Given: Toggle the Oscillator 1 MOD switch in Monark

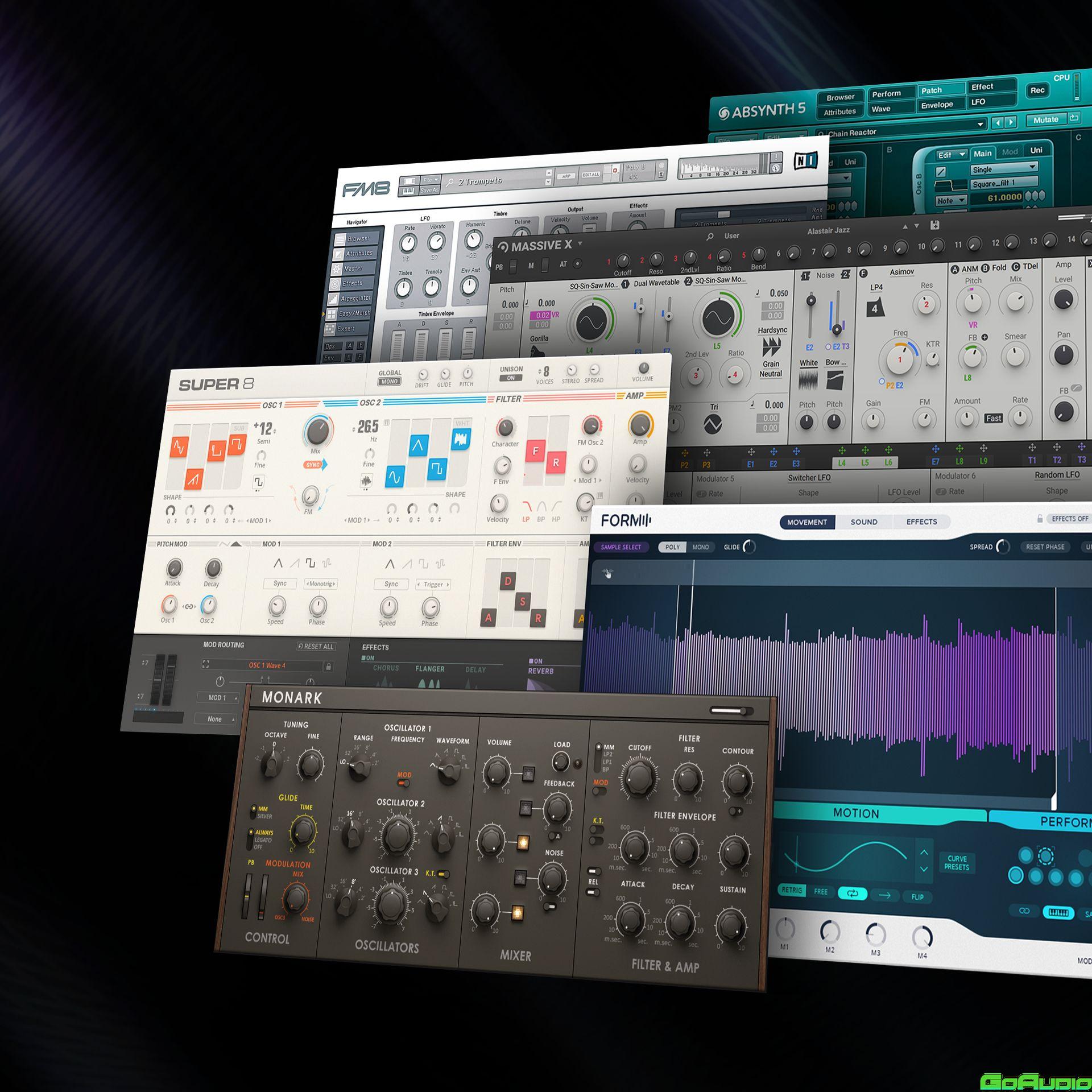Looking at the screenshot, I should [x=404, y=784].
